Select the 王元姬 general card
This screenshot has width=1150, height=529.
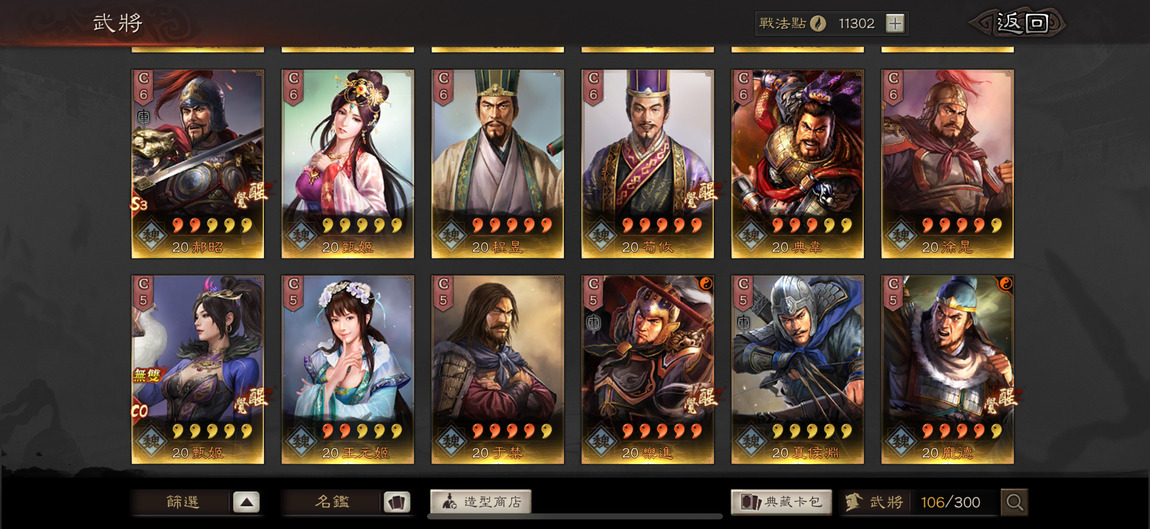tap(348, 369)
